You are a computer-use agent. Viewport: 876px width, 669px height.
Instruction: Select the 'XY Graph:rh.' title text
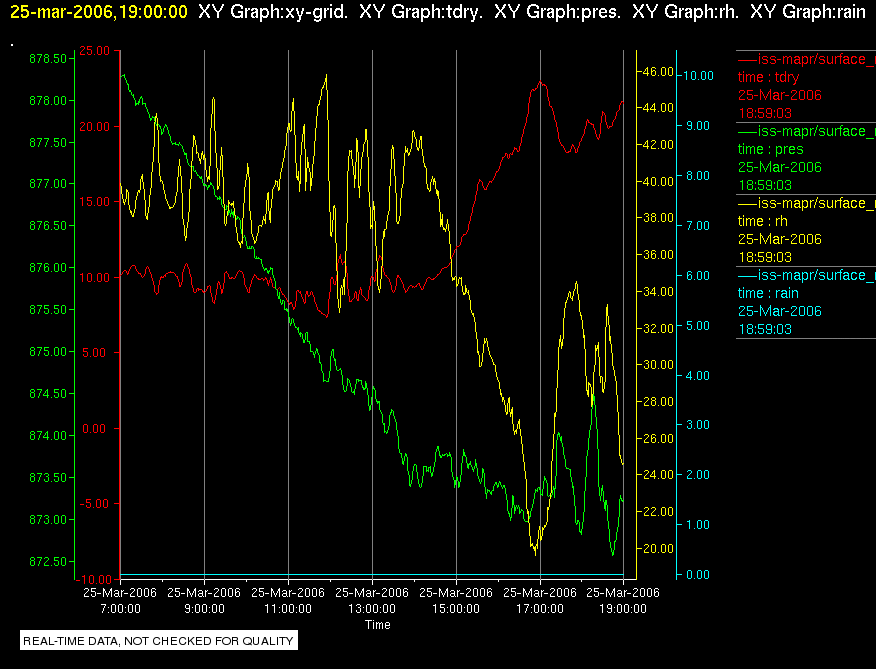(685, 12)
